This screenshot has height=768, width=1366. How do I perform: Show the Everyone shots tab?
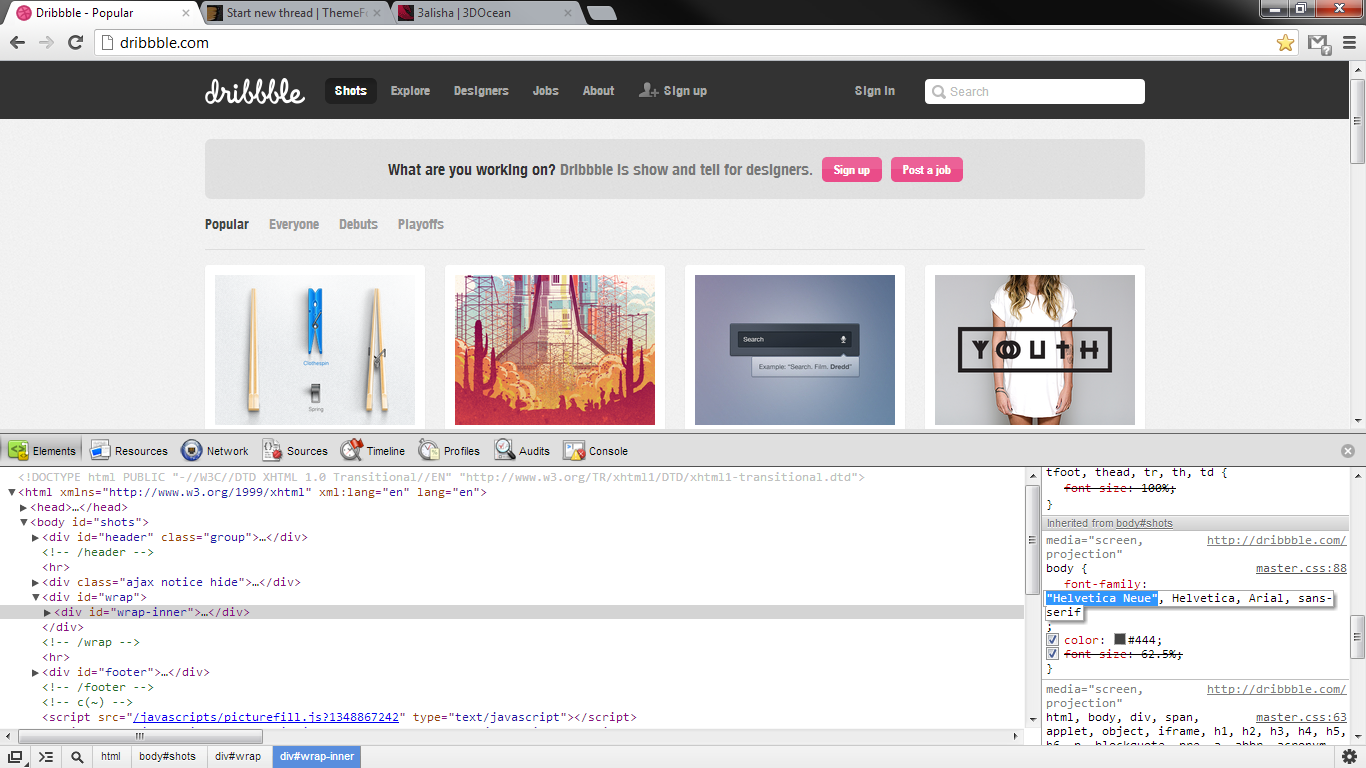click(294, 224)
